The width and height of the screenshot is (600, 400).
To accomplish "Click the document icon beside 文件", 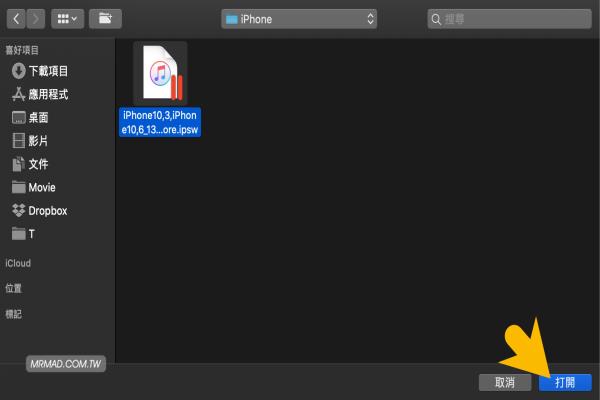I will pyautogui.click(x=18, y=164).
